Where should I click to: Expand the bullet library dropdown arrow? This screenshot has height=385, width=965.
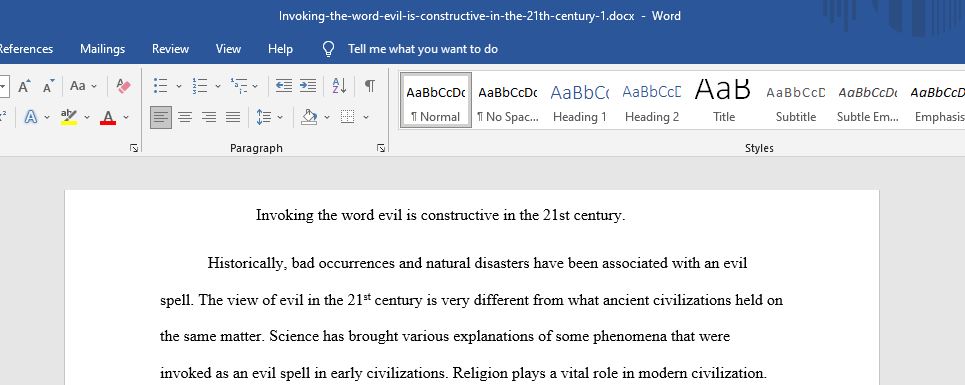coord(179,86)
